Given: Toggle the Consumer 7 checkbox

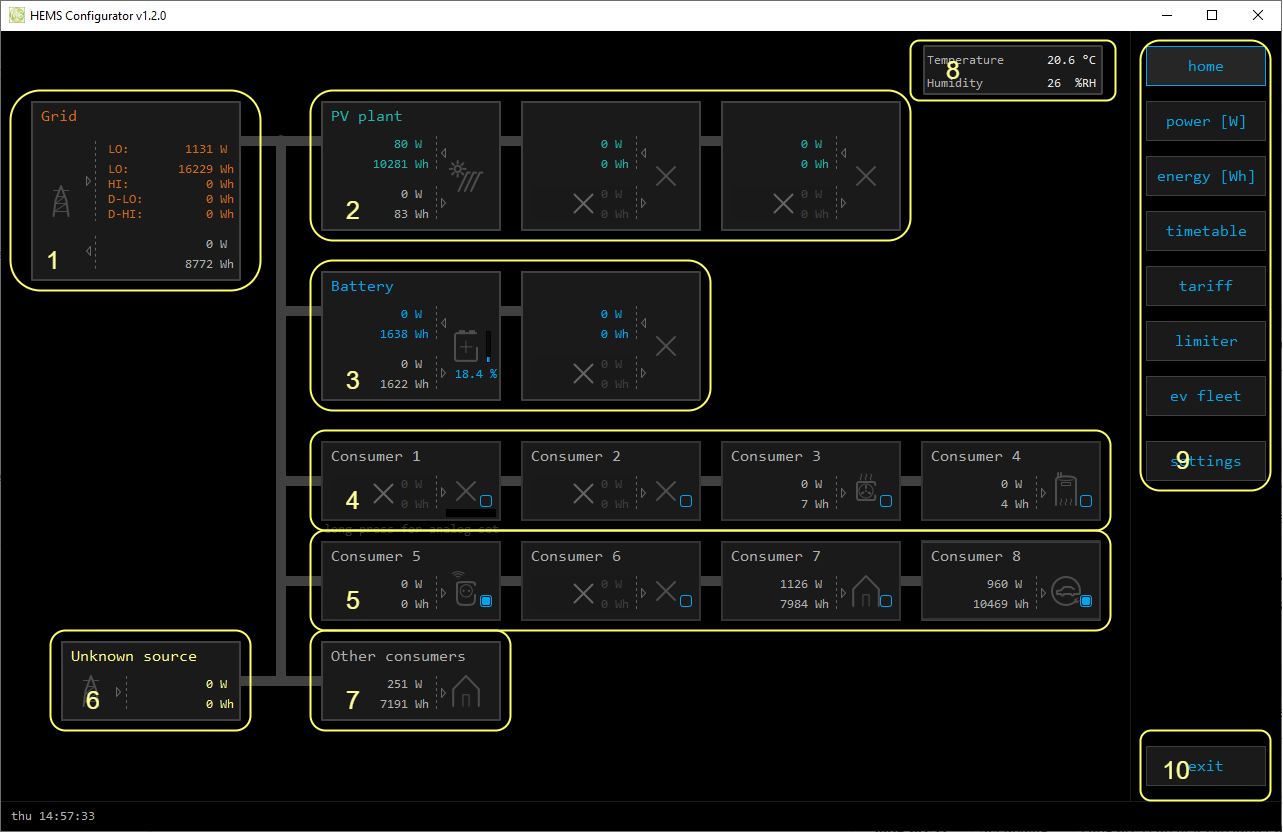Looking at the screenshot, I should pos(886,601).
